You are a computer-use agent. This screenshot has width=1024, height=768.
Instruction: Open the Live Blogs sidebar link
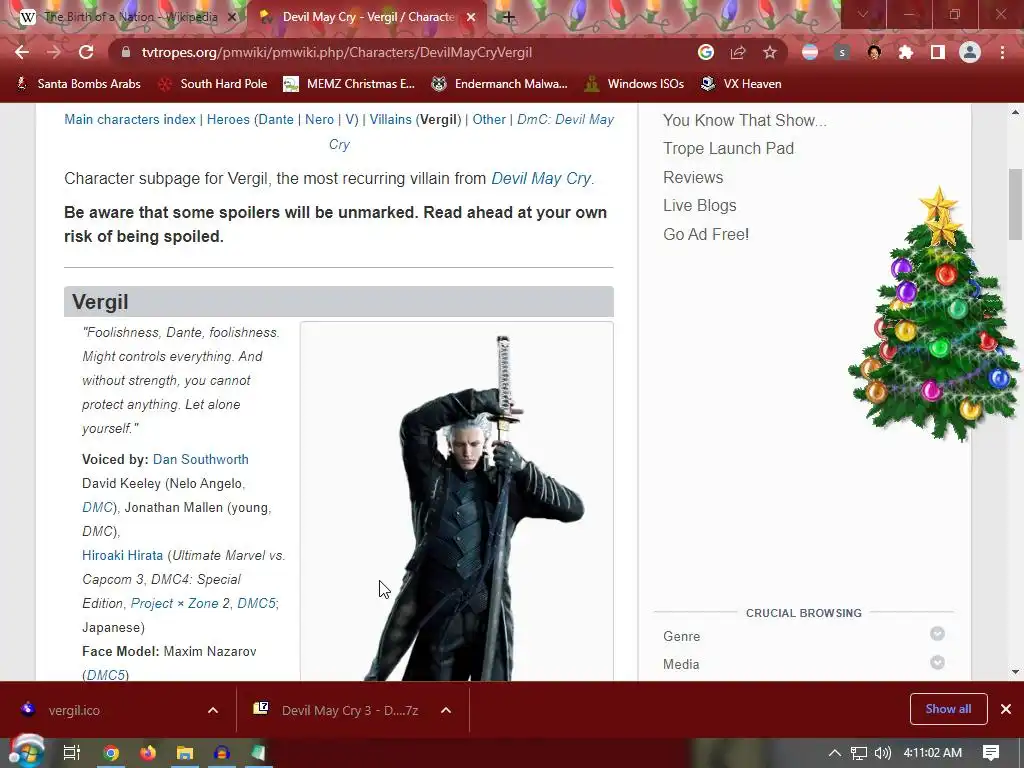click(699, 205)
